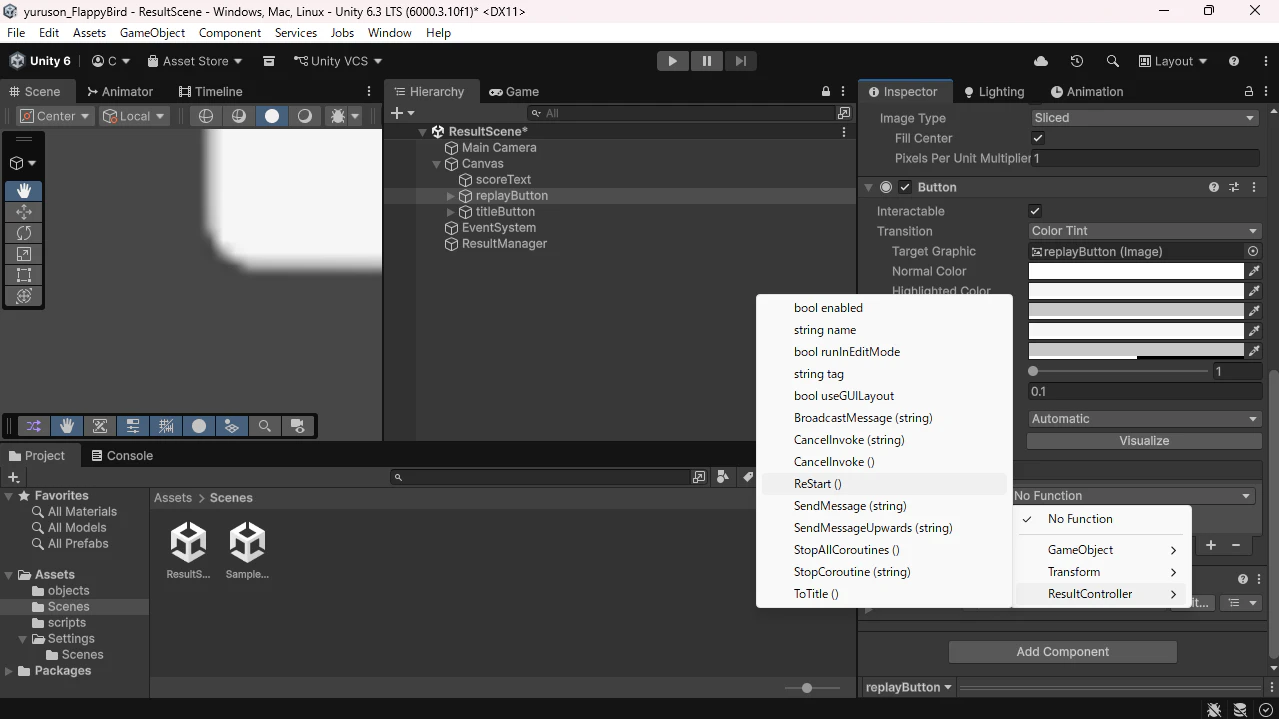1279x719 pixels.
Task: Click the Pause button
Action: [x=706, y=61]
